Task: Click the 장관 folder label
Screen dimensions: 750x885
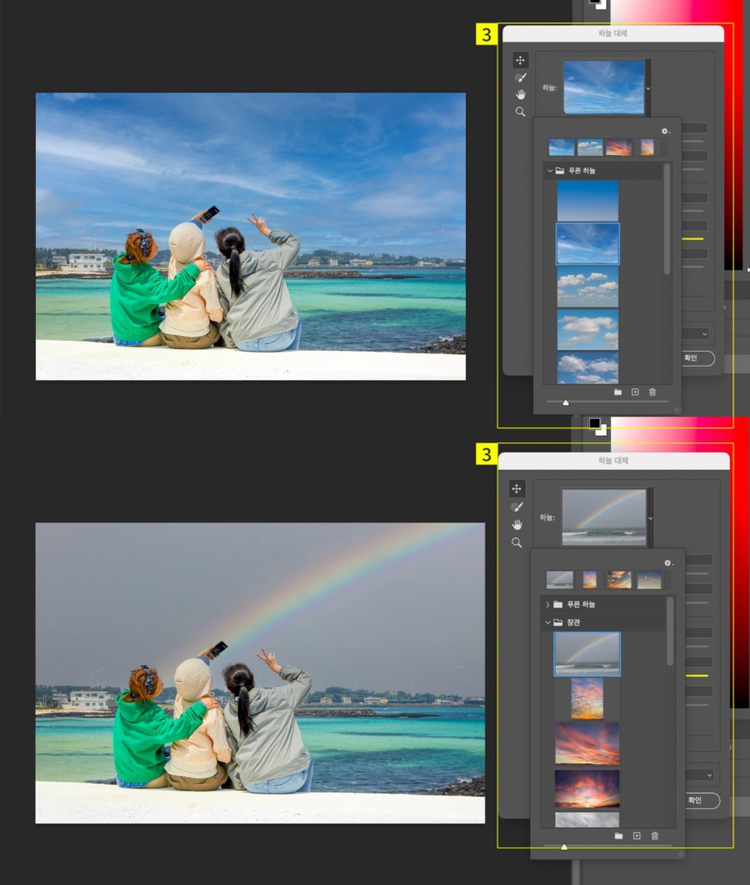Action: coord(573,622)
